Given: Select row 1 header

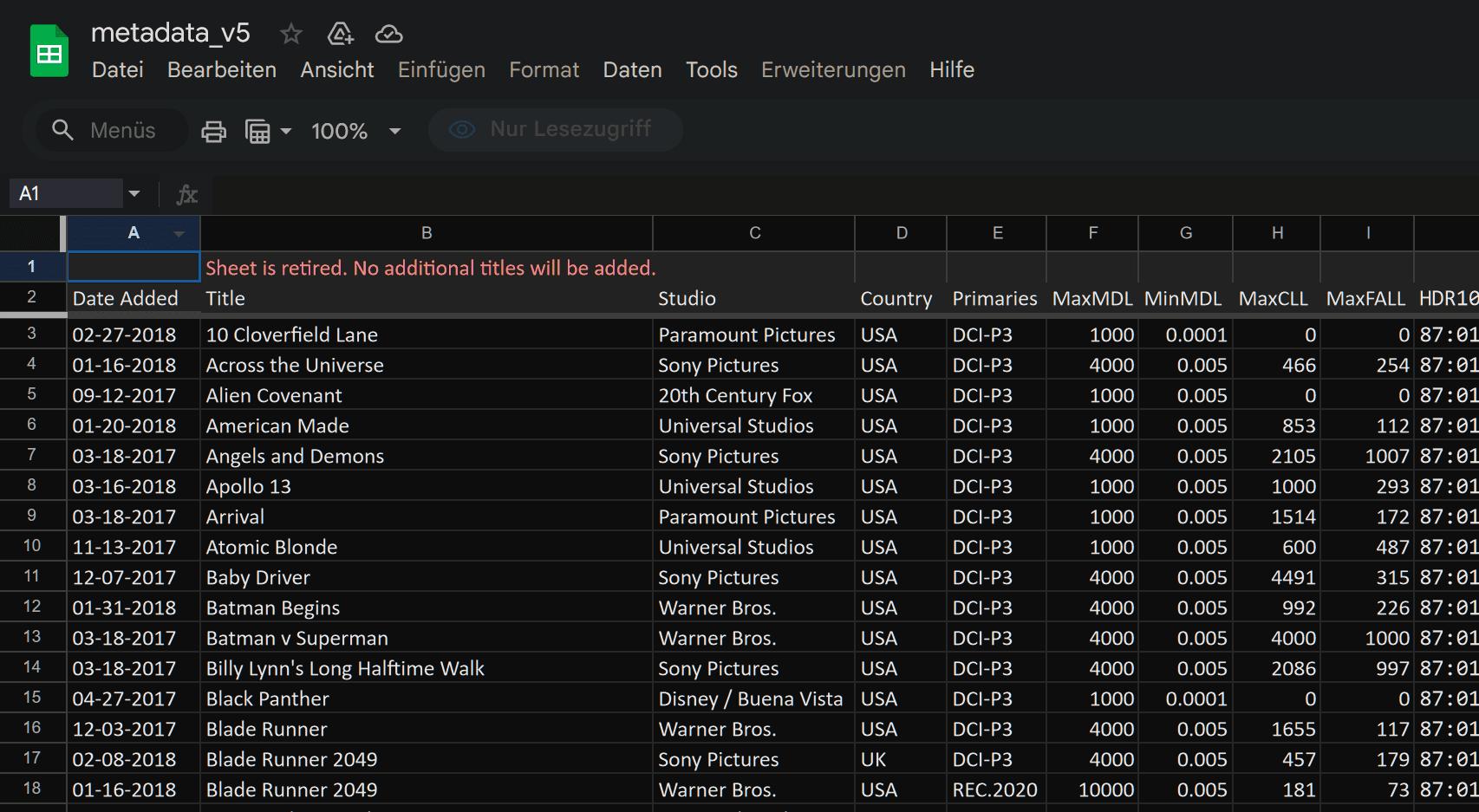Looking at the screenshot, I should pos(32,267).
